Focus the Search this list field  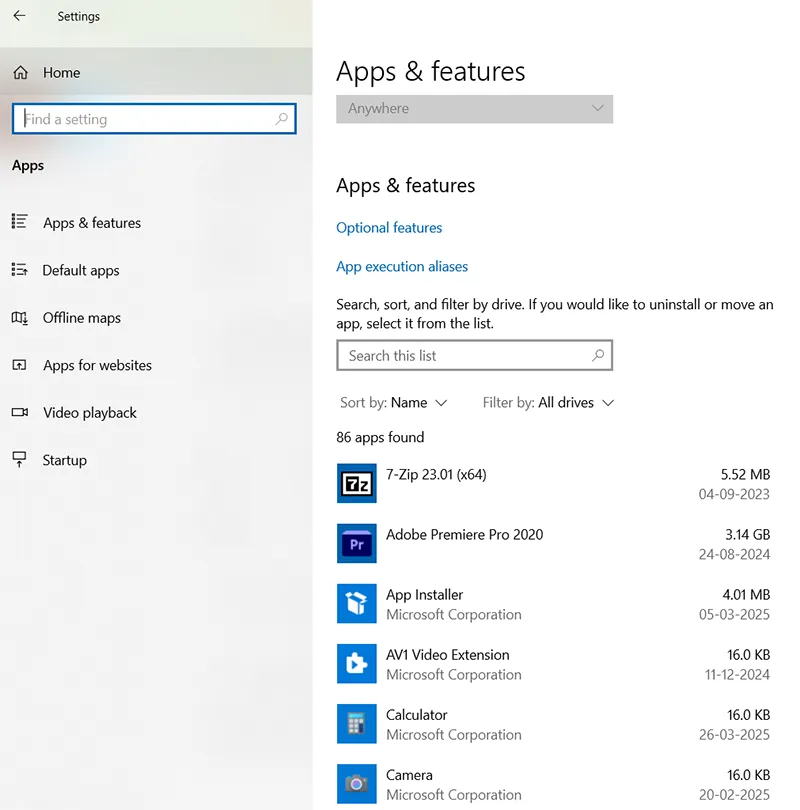(474, 355)
